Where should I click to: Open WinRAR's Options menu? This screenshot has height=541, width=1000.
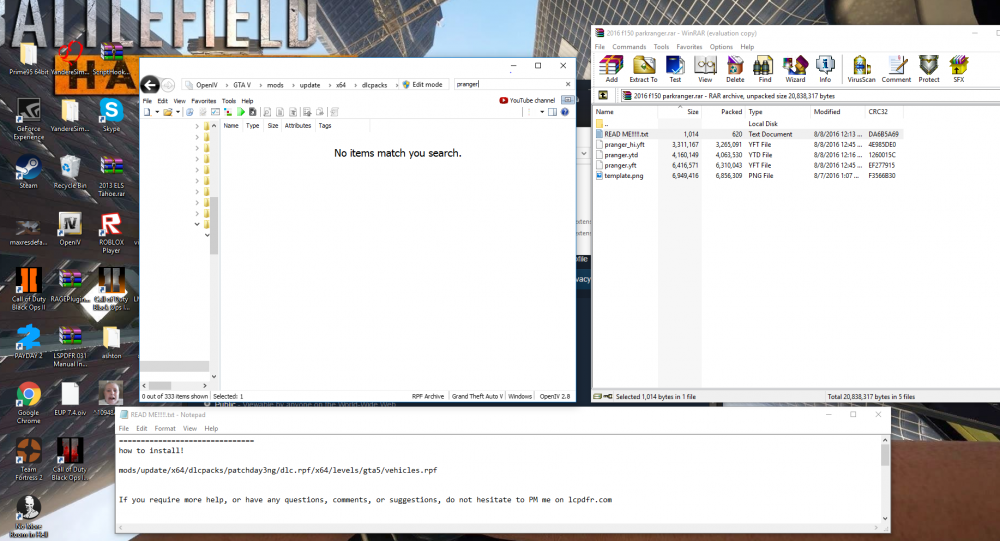pyautogui.click(x=721, y=47)
